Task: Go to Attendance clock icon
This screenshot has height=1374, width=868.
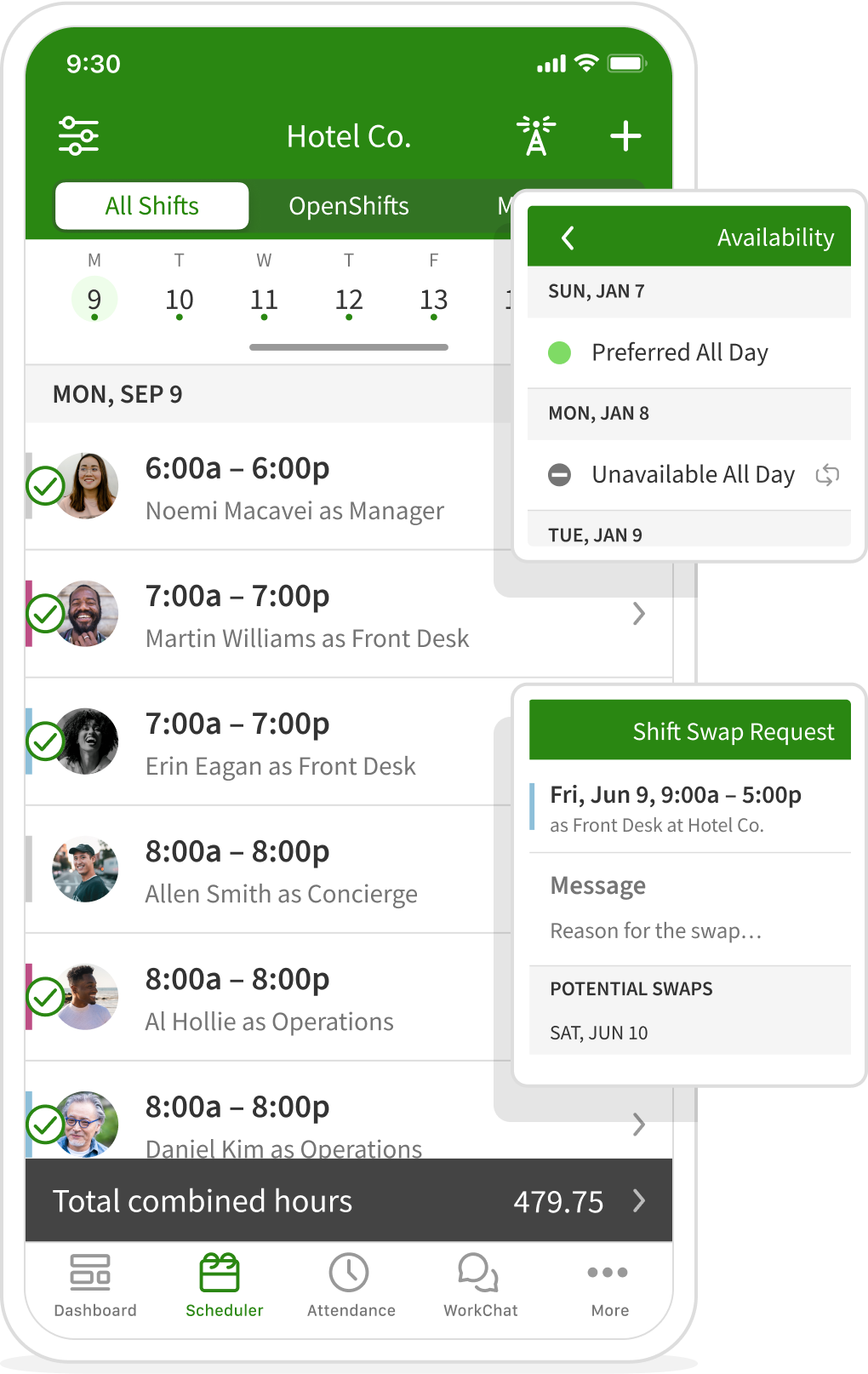Action: tap(349, 1273)
